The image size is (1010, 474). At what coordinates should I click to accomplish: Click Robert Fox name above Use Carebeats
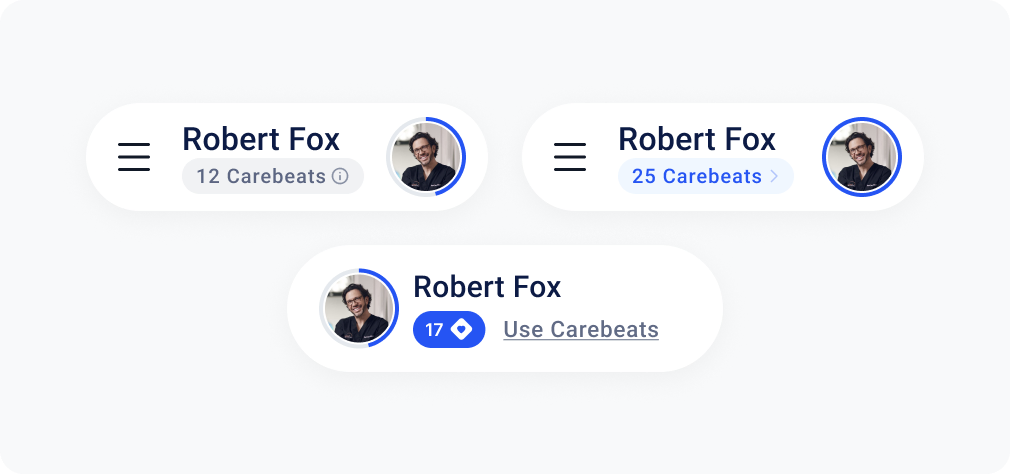coord(487,287)
